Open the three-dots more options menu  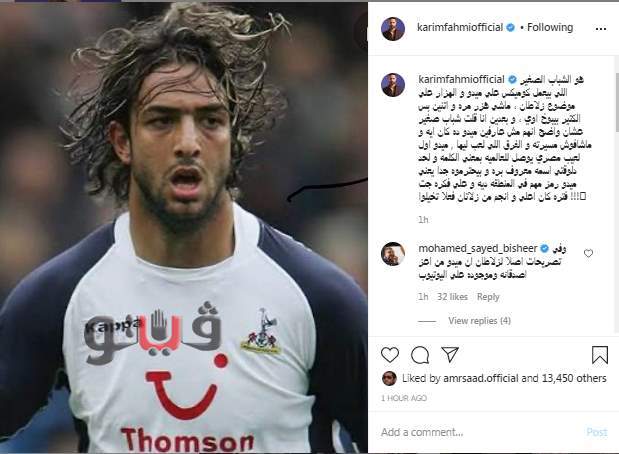pyautogui.click(x=600, y=29)
